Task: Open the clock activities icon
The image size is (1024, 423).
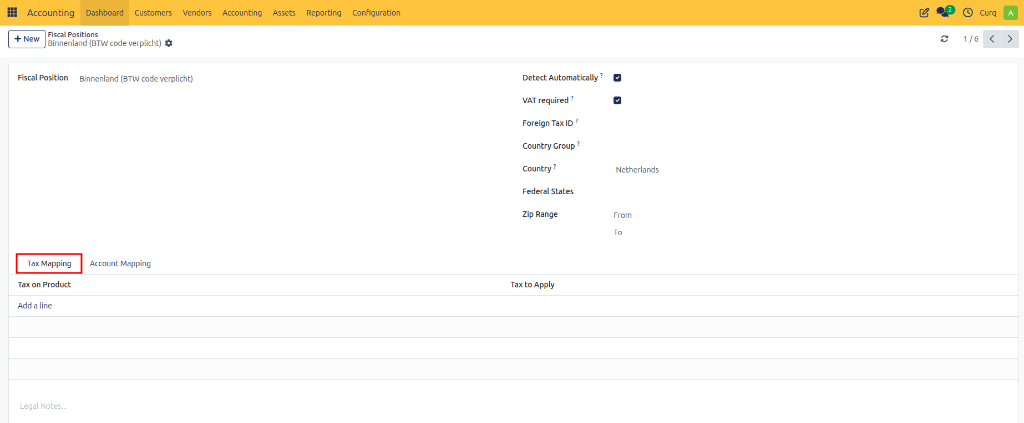Action: (968, 12)
